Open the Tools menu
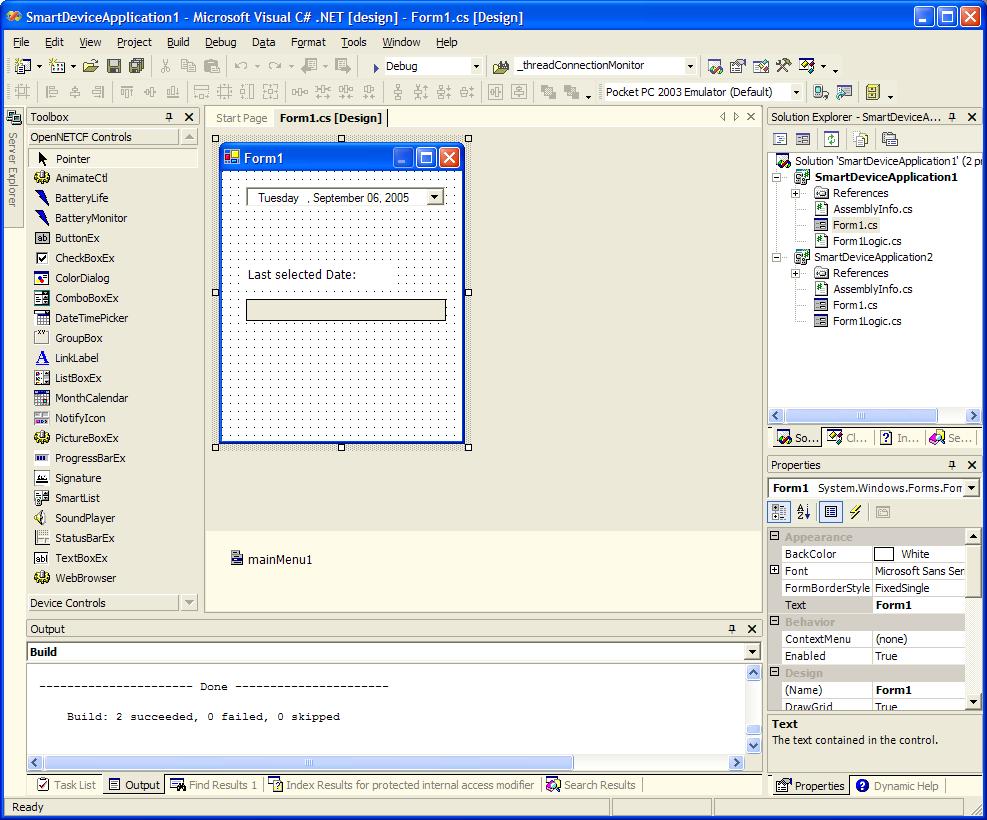The width and height of the screenshot is (987, 820). [x=353, y=42]
